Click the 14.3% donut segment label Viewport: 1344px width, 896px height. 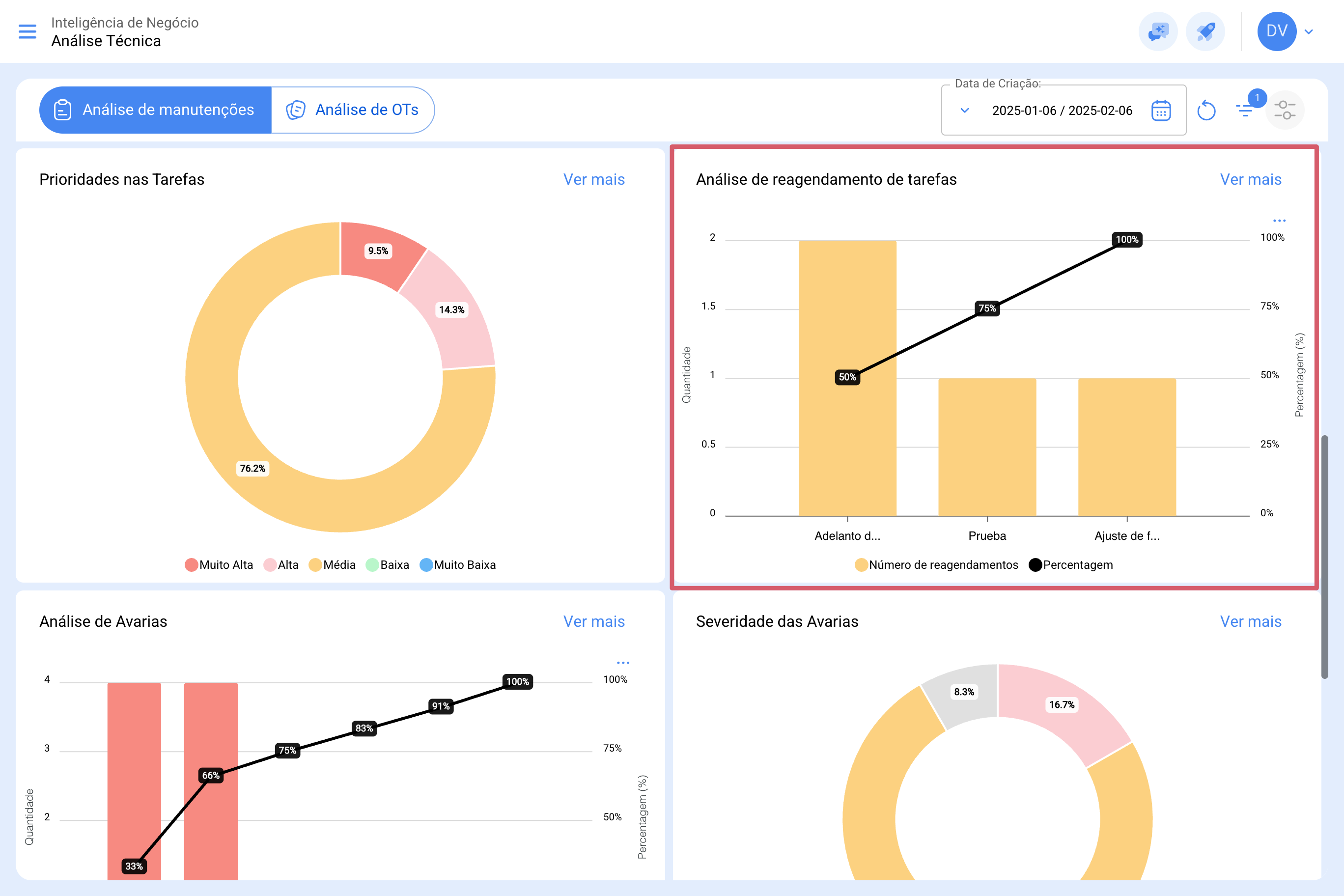(x=451, y=309)
